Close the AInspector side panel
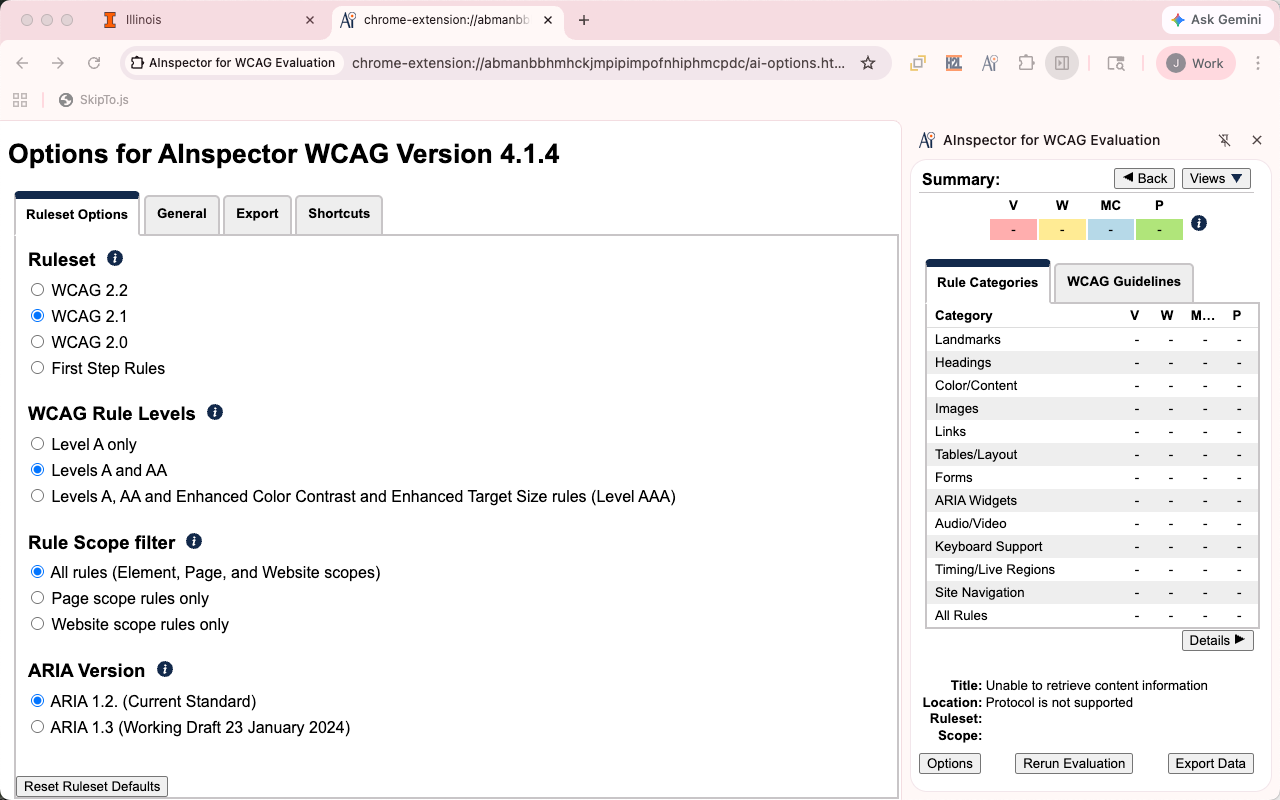Image resolution: width=1280 pixels, height=800 pixels. [x=1257, y=140]
